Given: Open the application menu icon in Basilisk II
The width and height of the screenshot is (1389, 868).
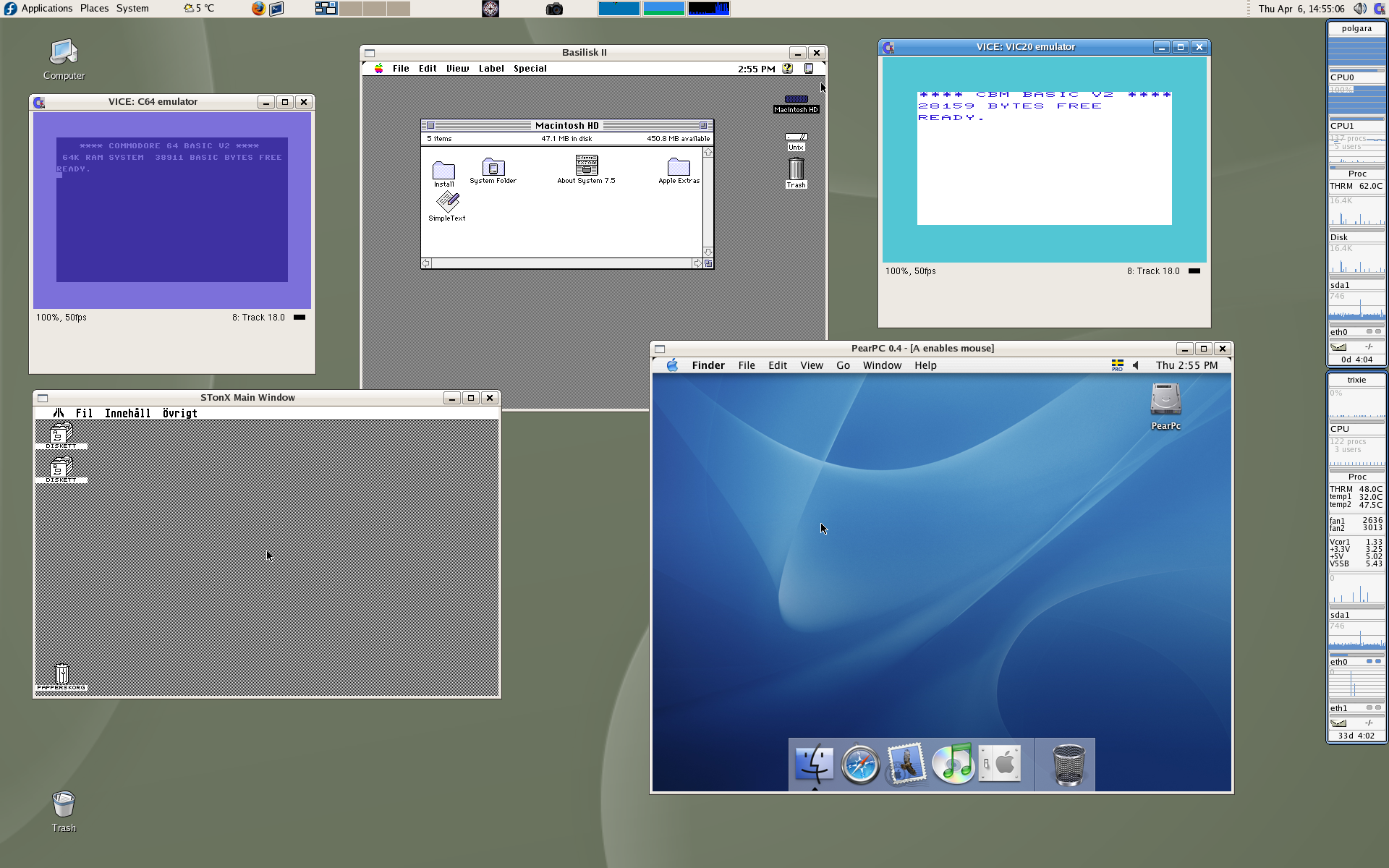Looking at the screenshot, I should point(809,69).
